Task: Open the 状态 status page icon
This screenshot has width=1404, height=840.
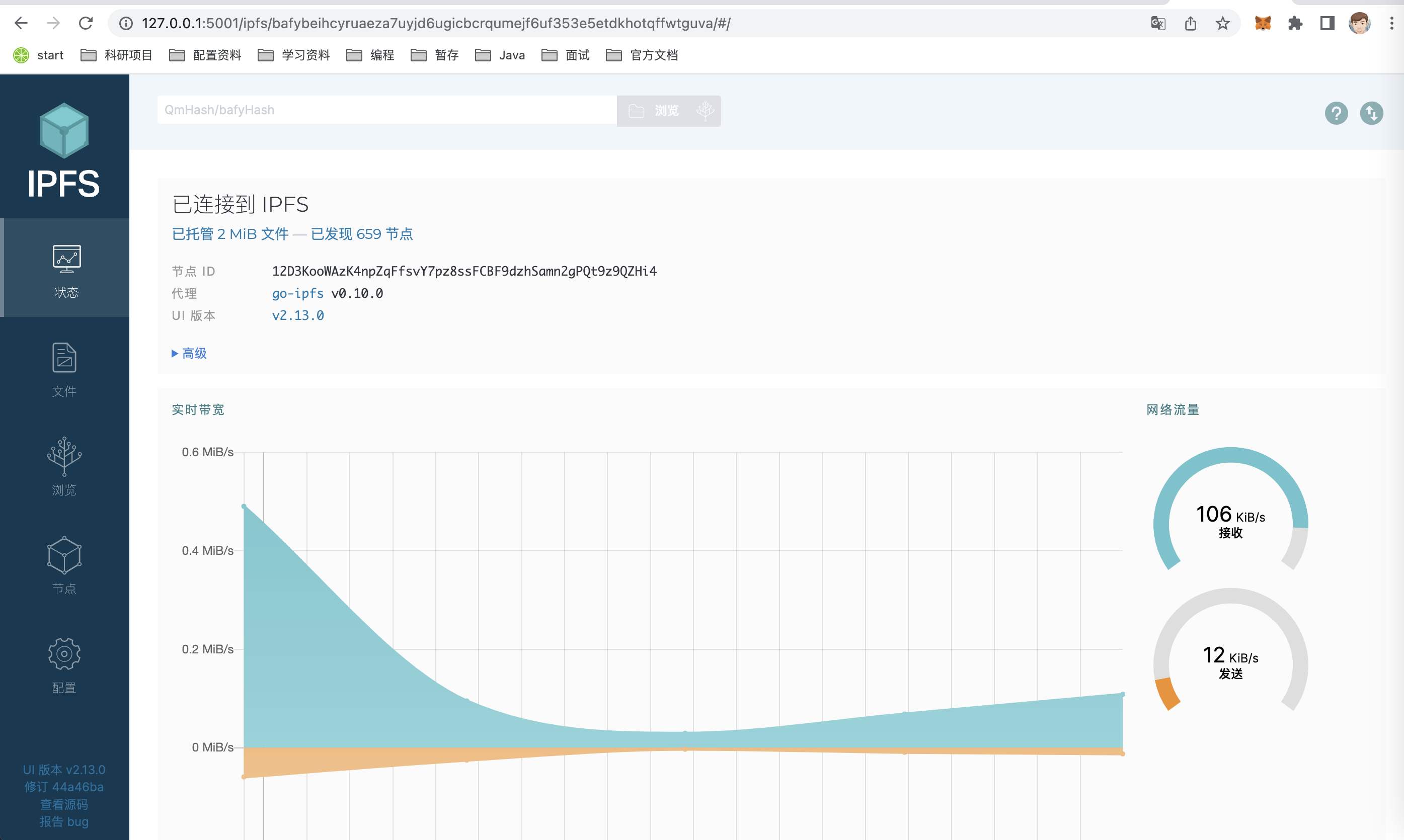Action: pyautogui.click(x=66, y=259)
